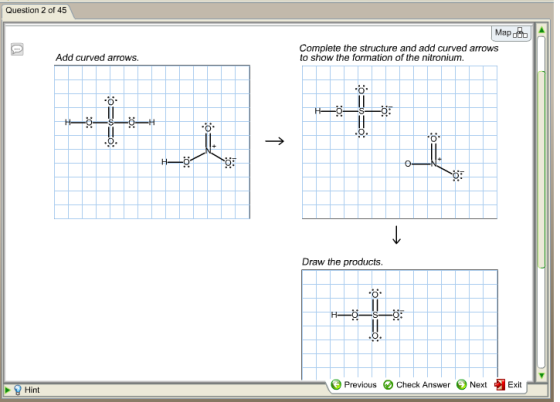
Task: Click the green checkmark icon
Action: click(388, 385)
